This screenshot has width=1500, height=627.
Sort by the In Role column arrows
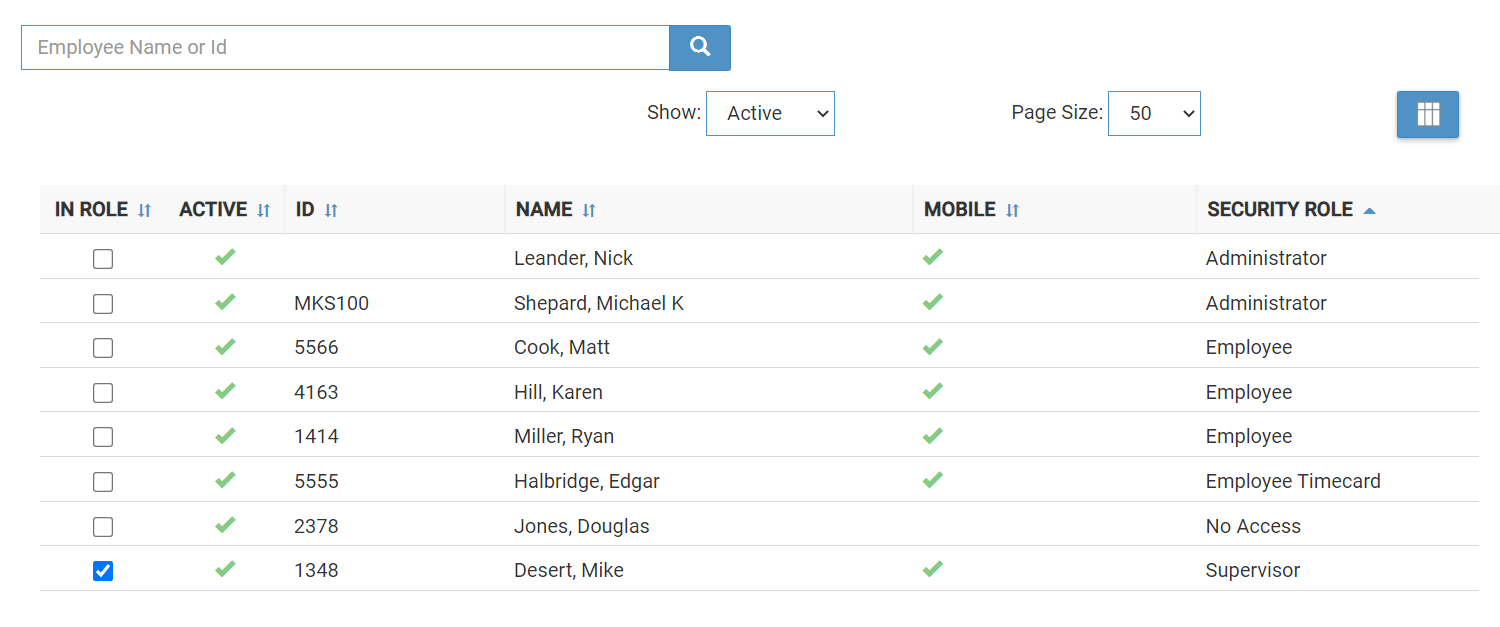coord(144,210)
